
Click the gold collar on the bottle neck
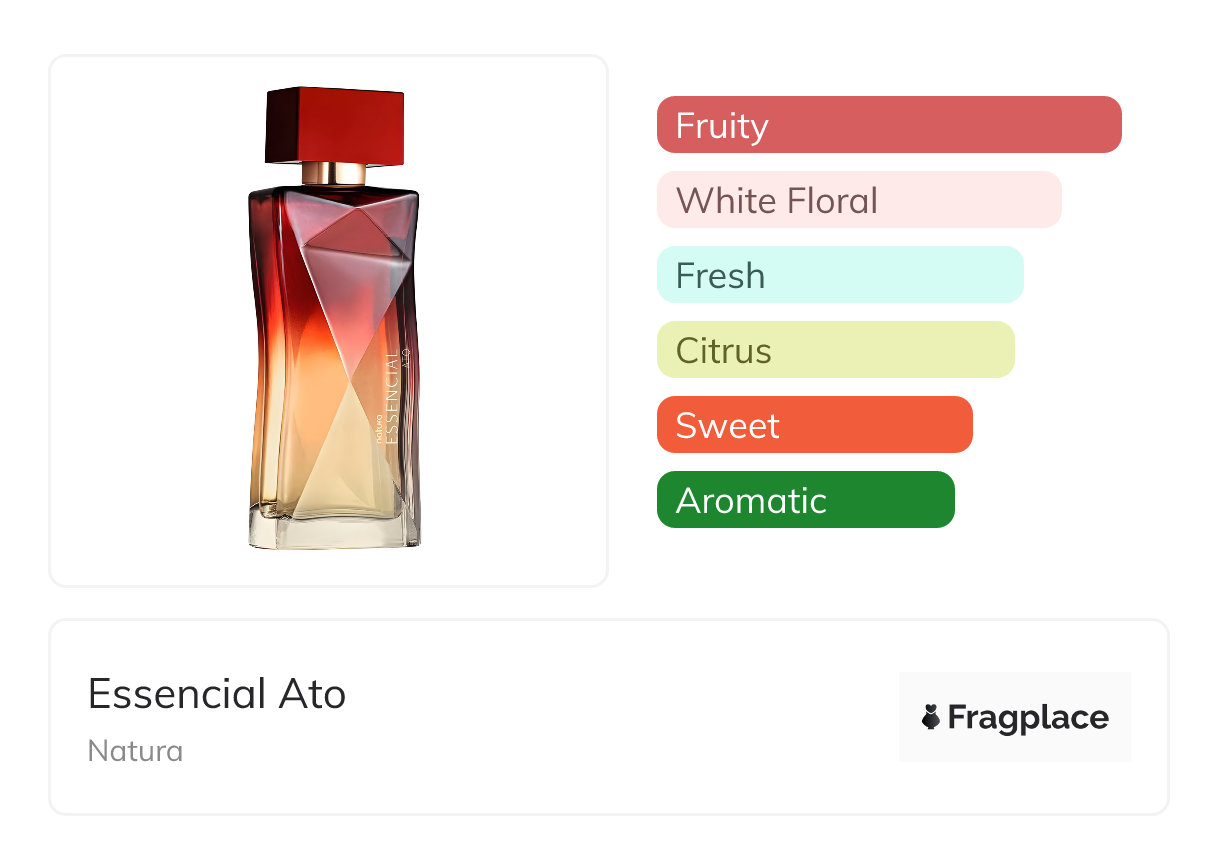coord(334,172)
